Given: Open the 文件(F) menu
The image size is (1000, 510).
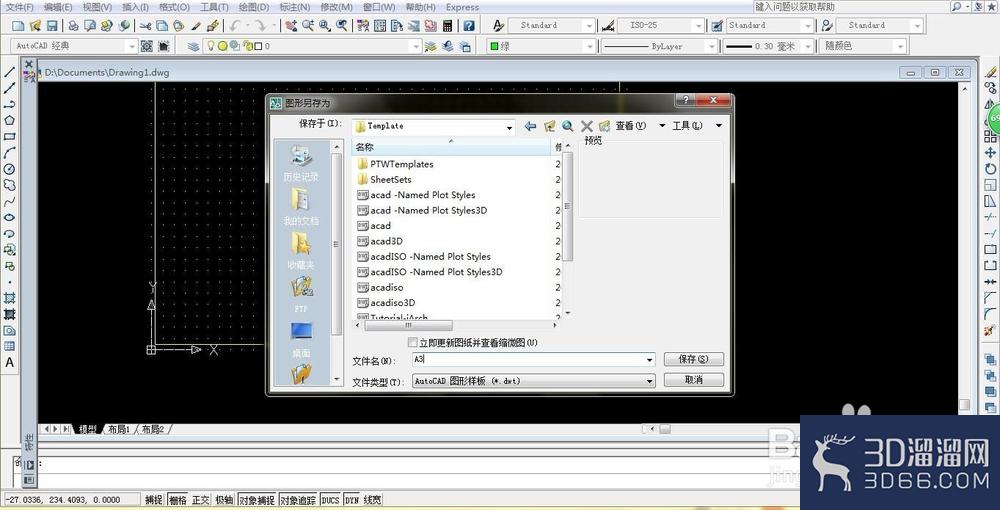Looking at the screenshot, I should (x=20, y=7).
